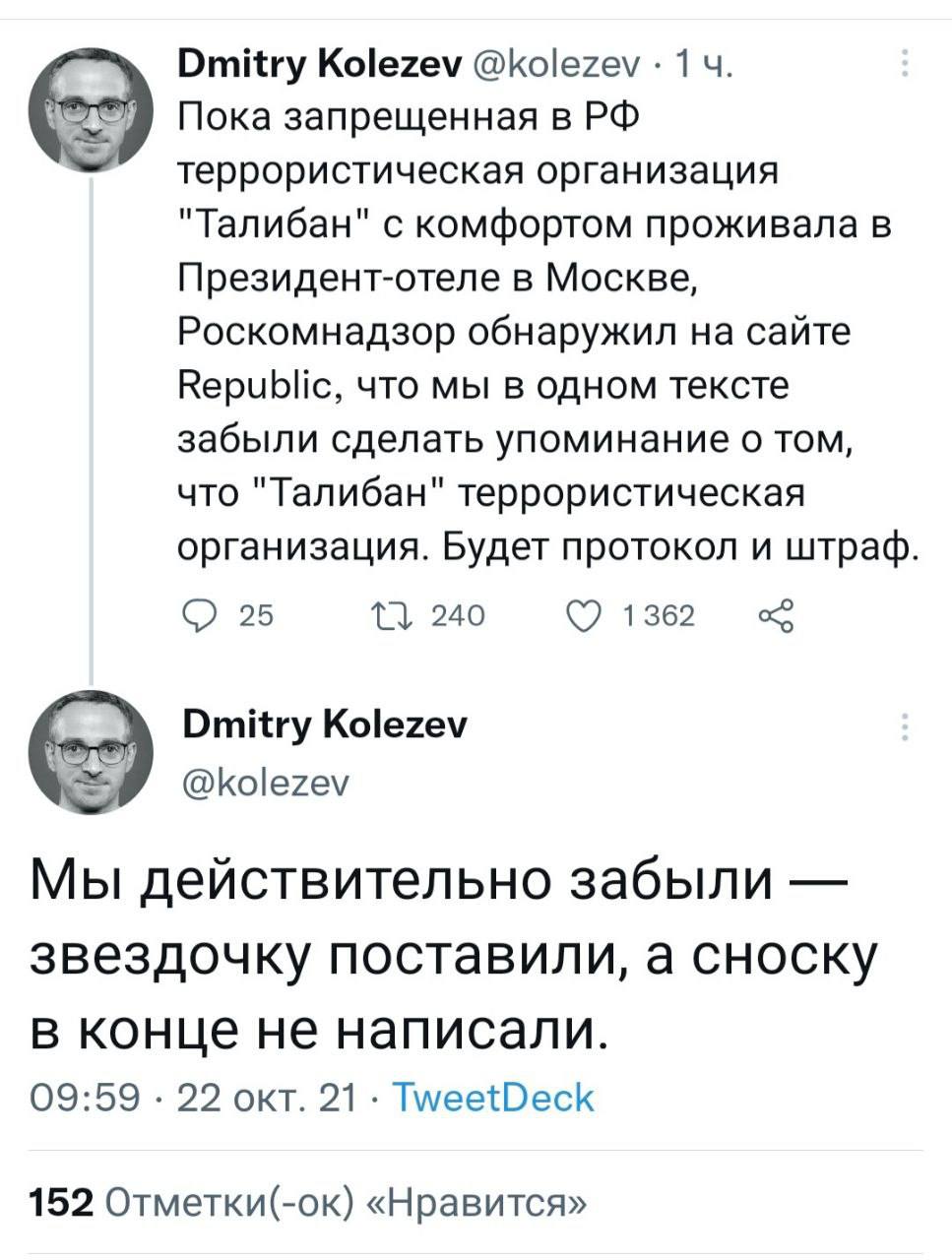Click the share icon under first tweet
952x1260 pixels.
[x=775, y=616]
